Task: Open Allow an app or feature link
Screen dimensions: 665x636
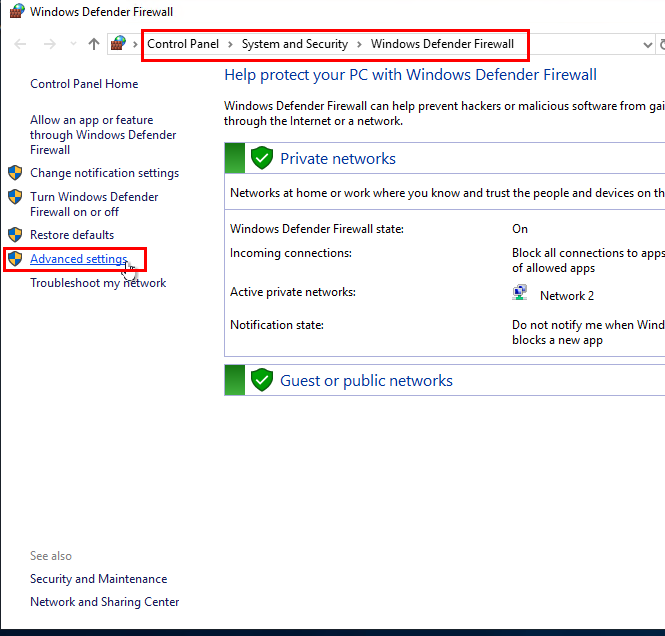Action: click(x=103, y=135)
